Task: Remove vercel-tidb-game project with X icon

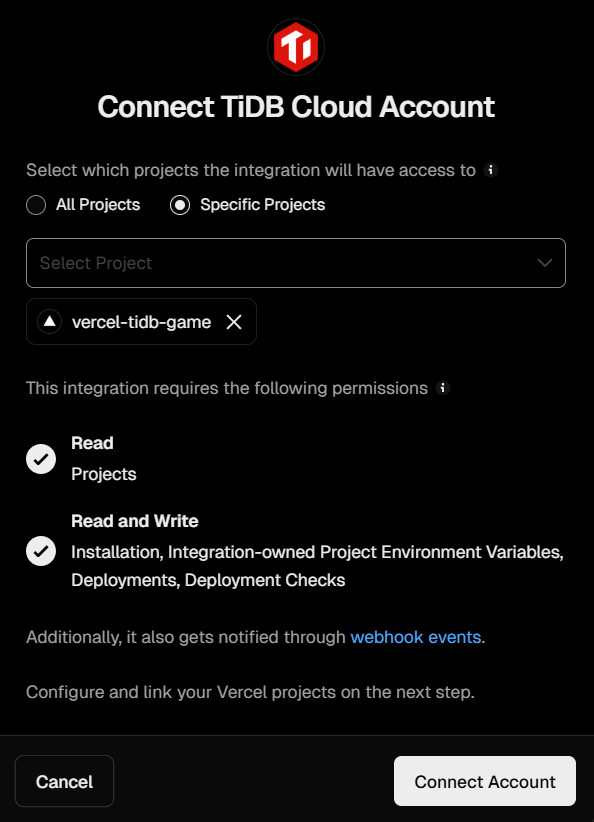Action: click(234, 322)
